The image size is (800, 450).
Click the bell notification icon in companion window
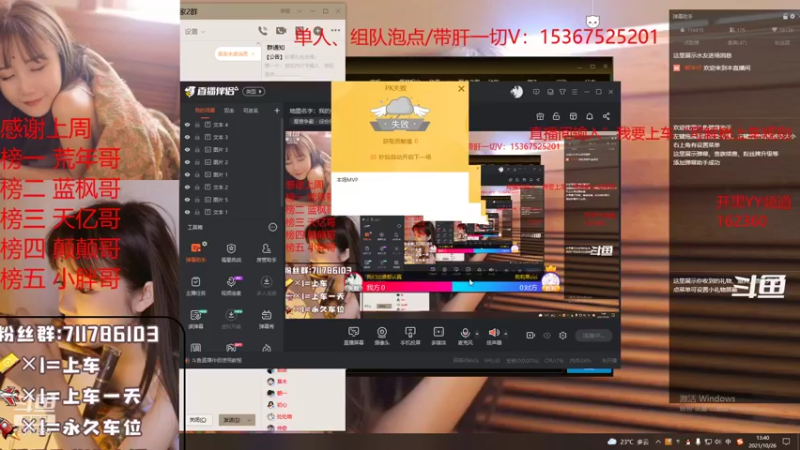tap(589, 116)
